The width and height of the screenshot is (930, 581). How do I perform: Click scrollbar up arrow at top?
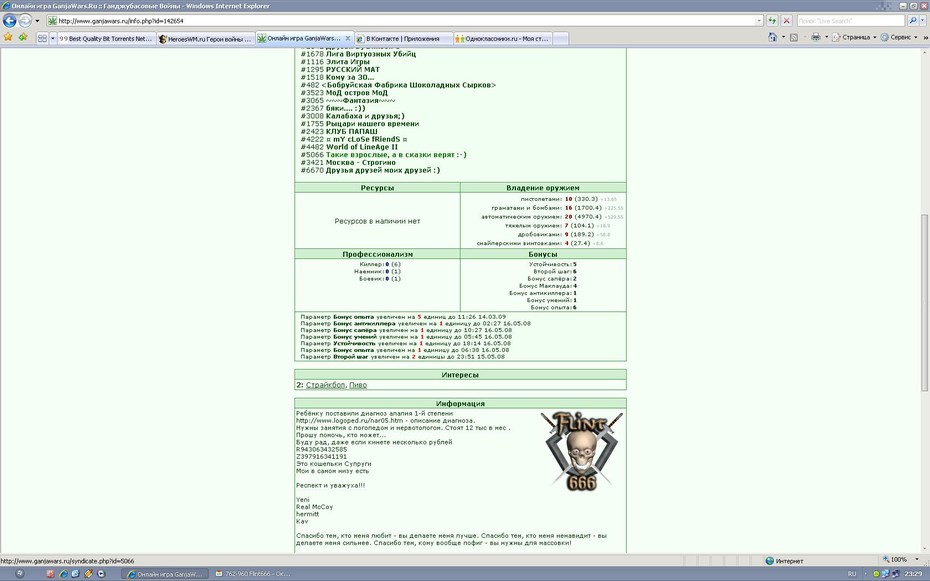[x=924, y=52]
